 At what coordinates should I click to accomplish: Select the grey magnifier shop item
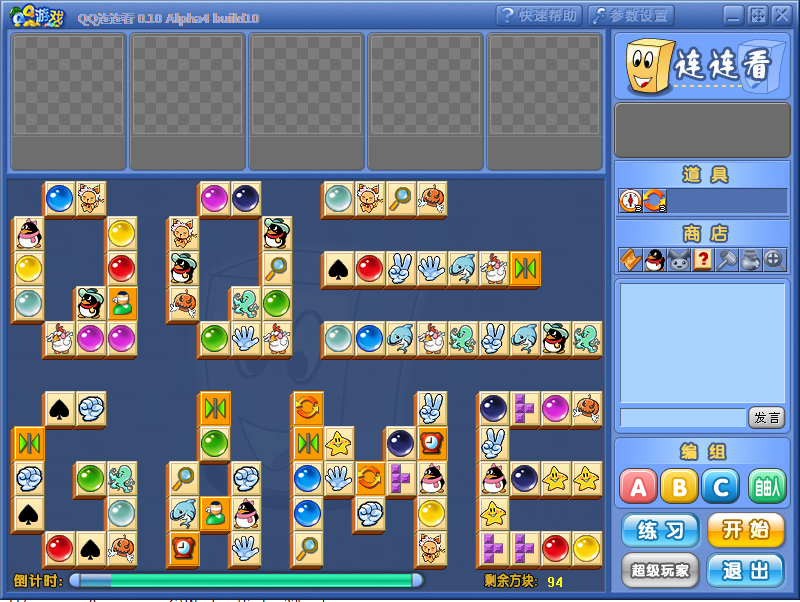point(774,260)
